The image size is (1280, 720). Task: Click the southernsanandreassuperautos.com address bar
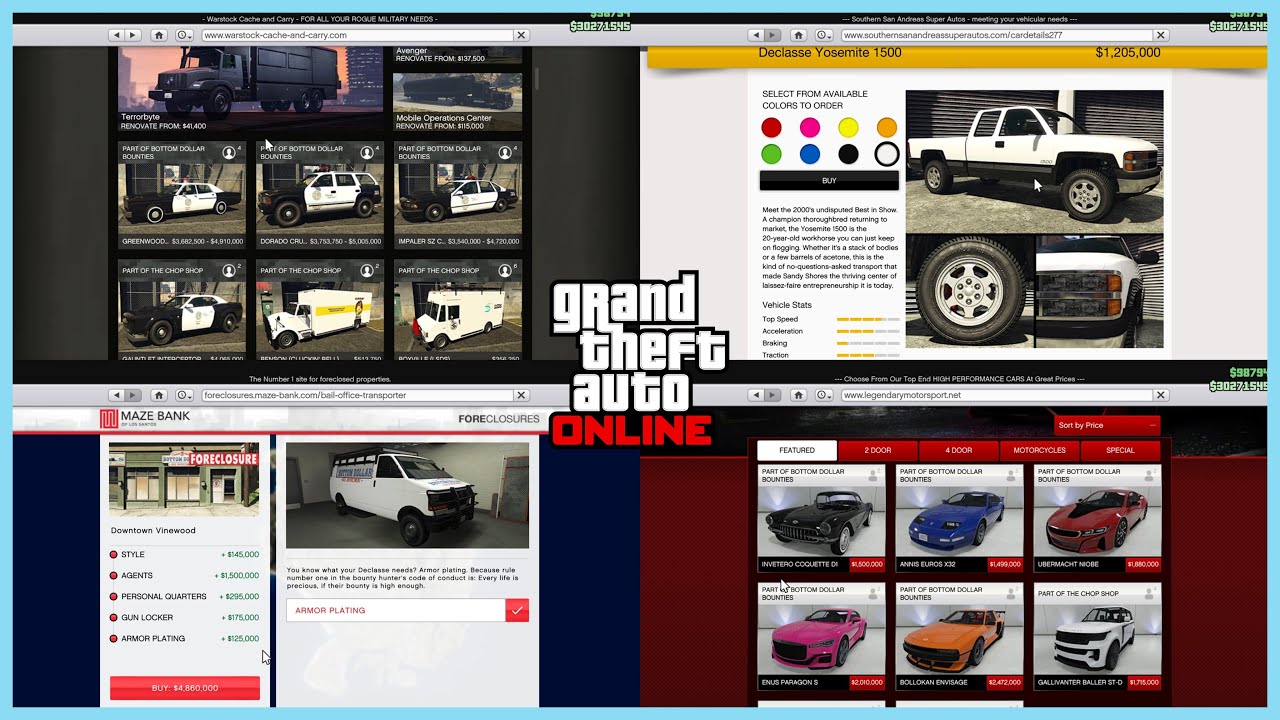click(x=997, y=35)
